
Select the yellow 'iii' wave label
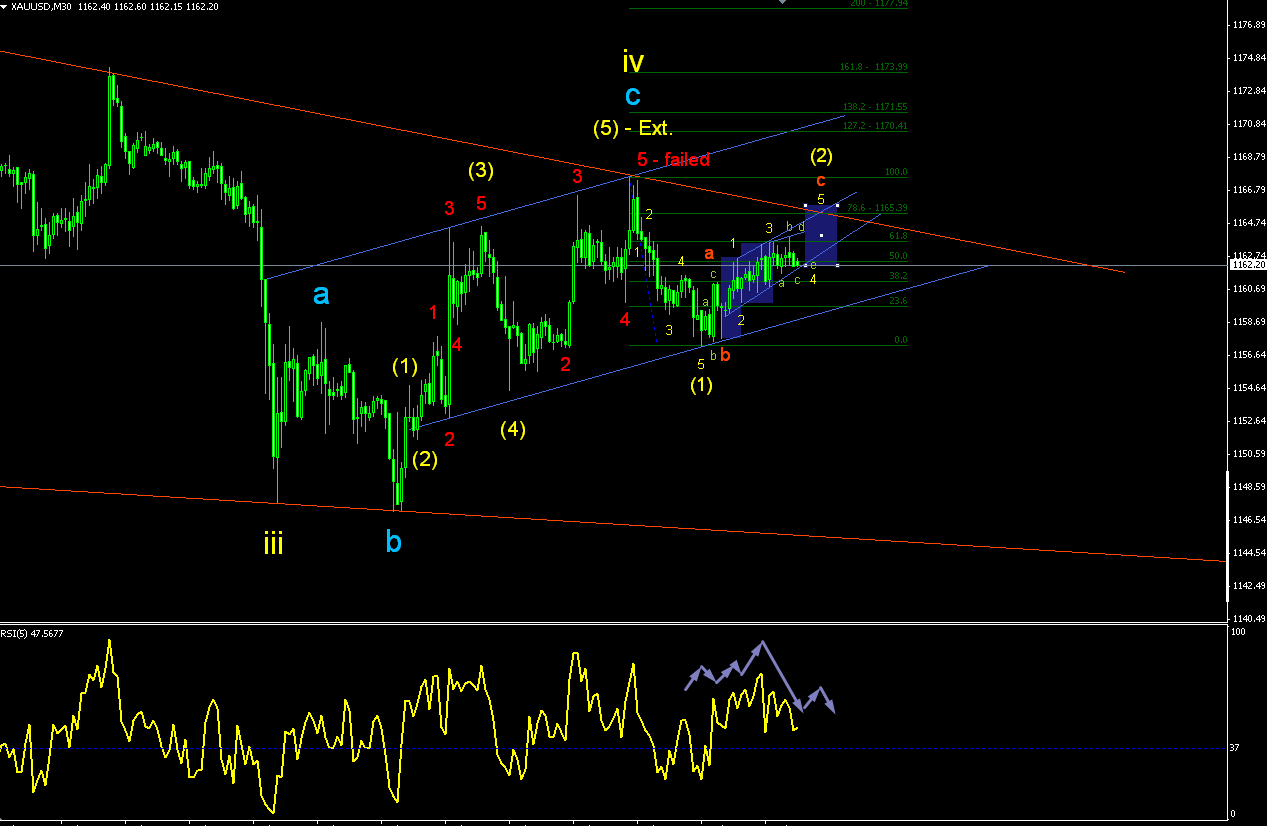coord(273,544)
